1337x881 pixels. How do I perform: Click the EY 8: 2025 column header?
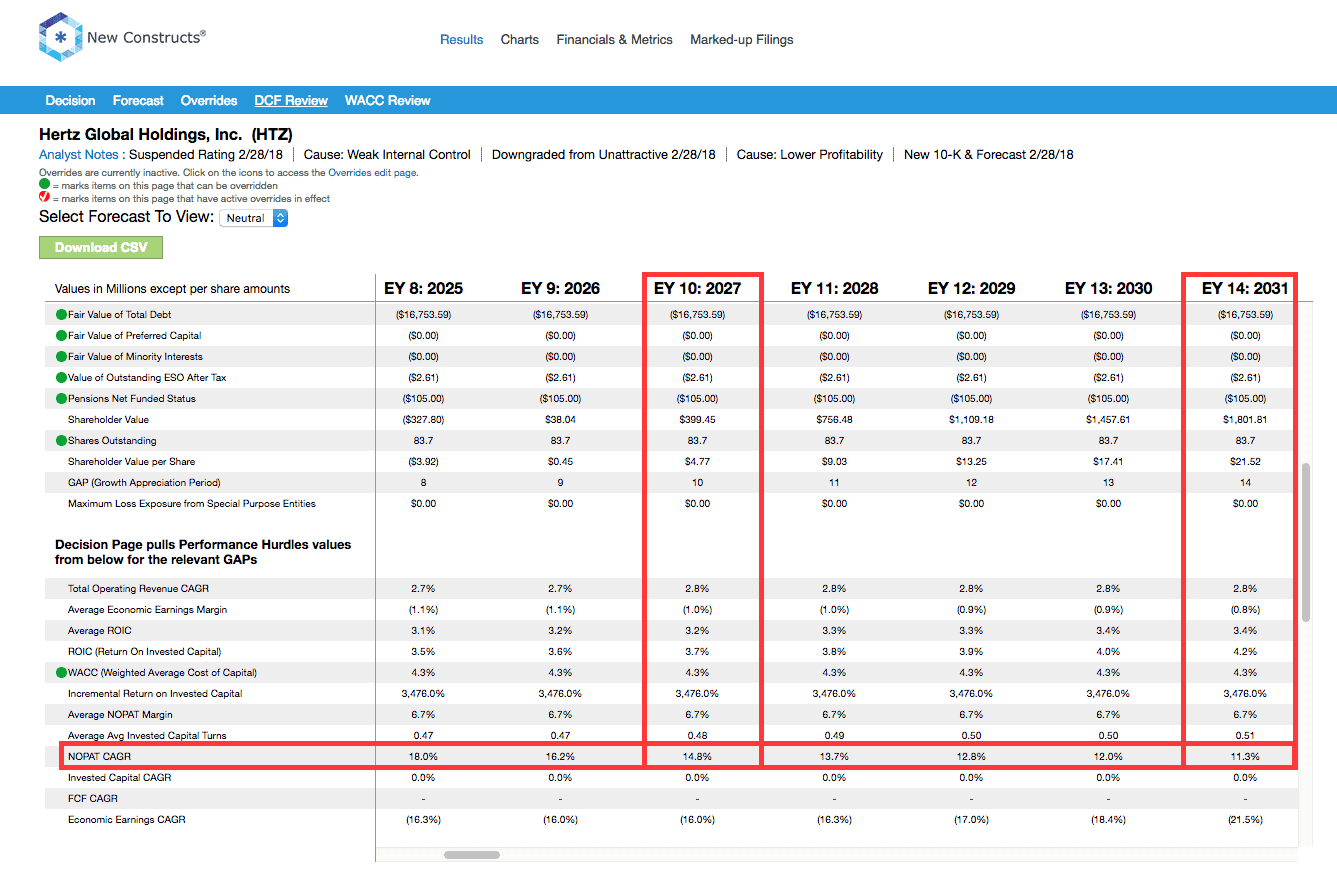click(423, 288)
